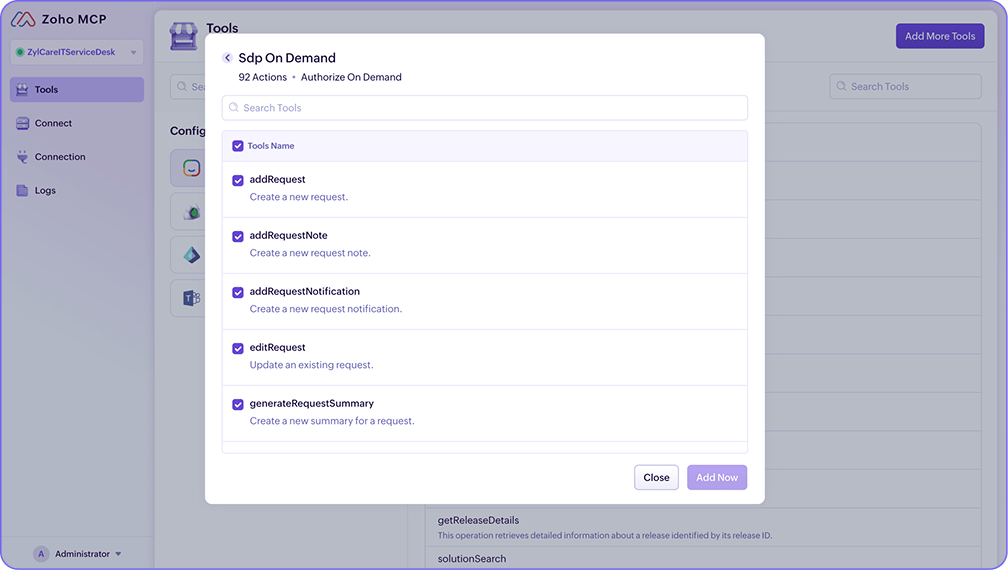Open the Connection sidebar item

point(76,156)
